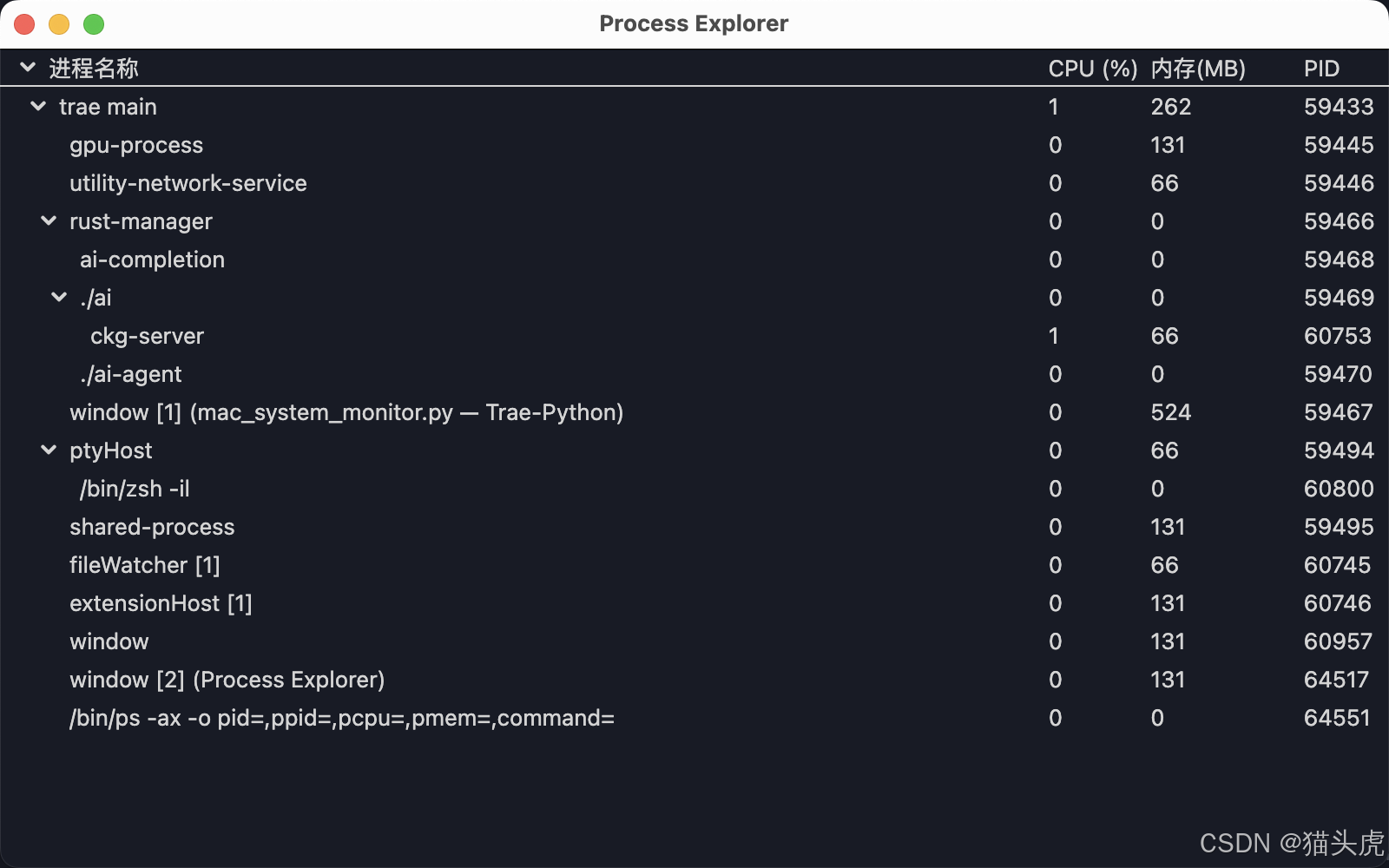Screen dimensions: 1389x868
Task: Toggle the chevron beside 进程名称 header
Action: [28, 68]
